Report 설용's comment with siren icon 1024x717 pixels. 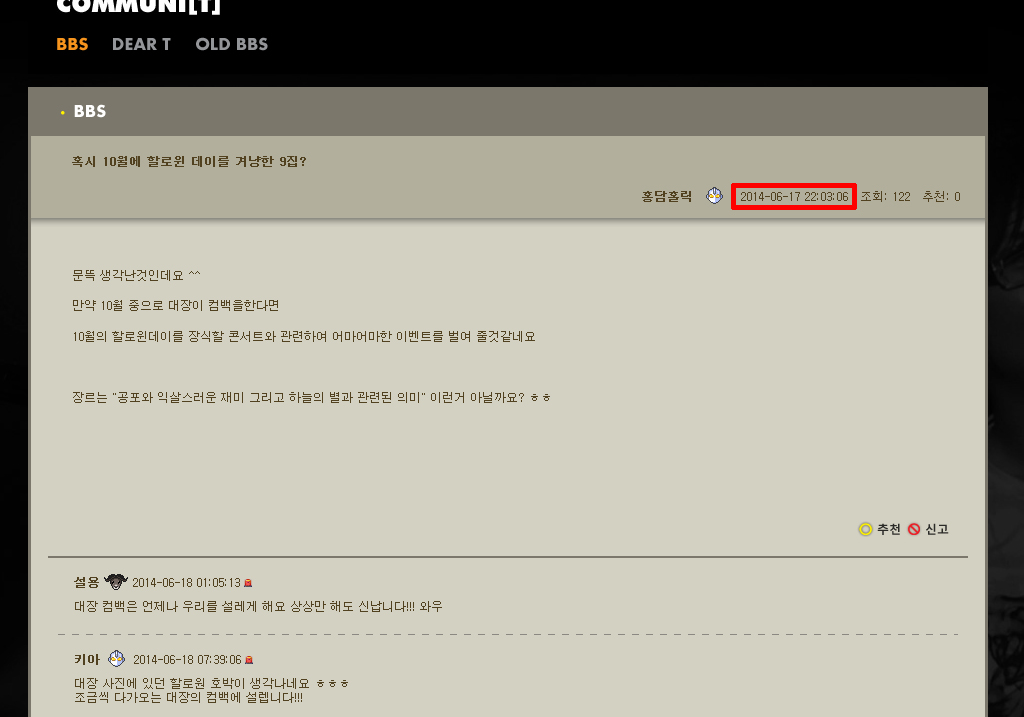248,582
